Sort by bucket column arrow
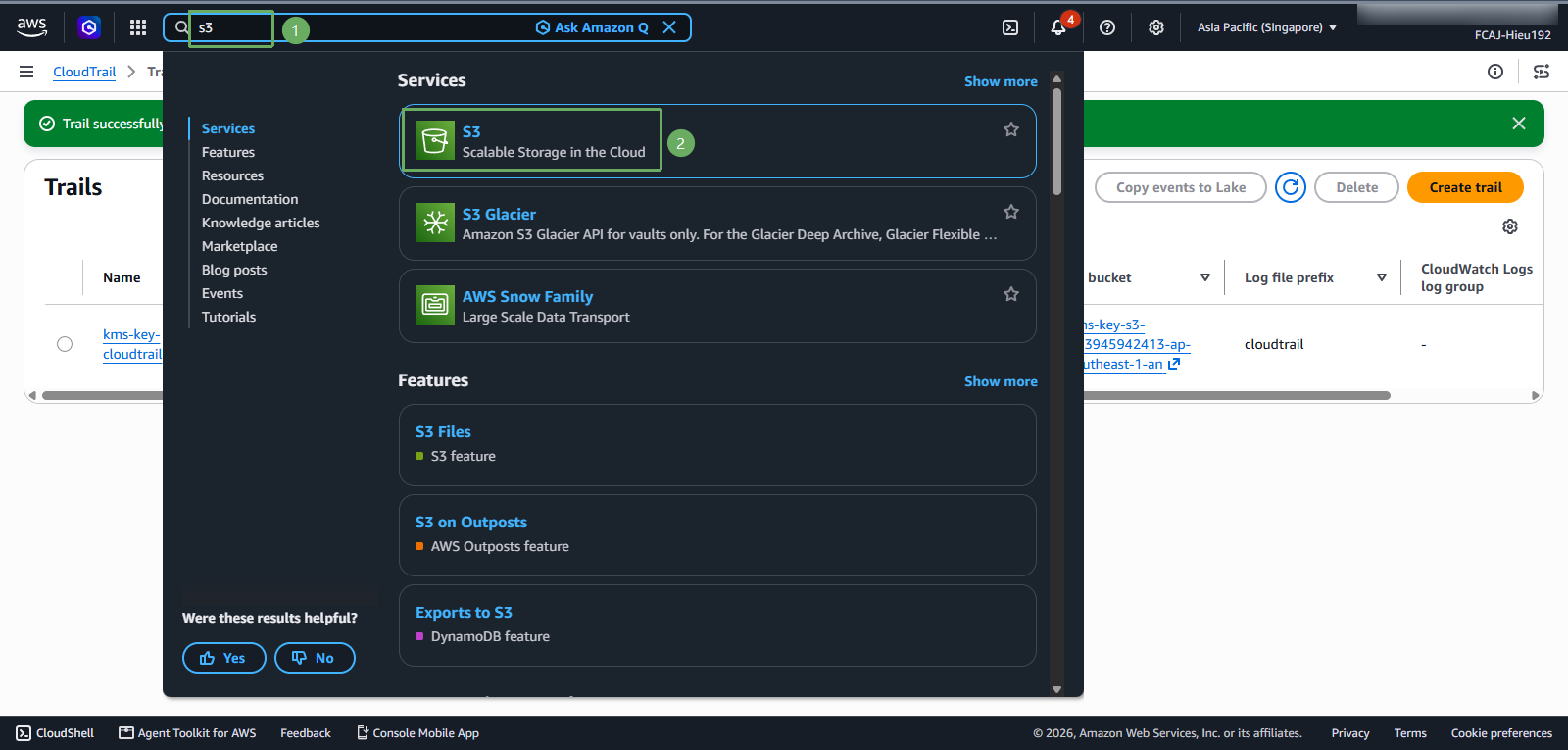The width and height of the screenshot is (1568, 750). 1205,277
